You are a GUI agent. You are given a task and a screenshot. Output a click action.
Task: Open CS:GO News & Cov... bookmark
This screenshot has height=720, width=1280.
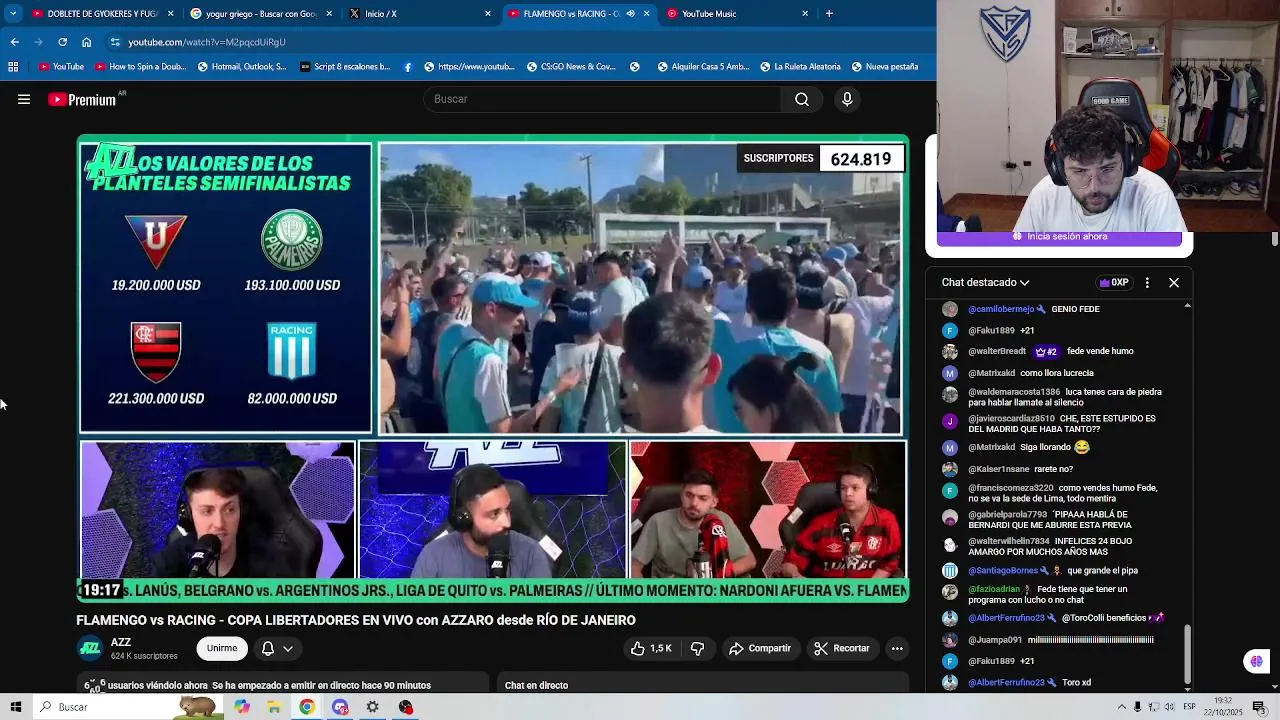(570, 67)
